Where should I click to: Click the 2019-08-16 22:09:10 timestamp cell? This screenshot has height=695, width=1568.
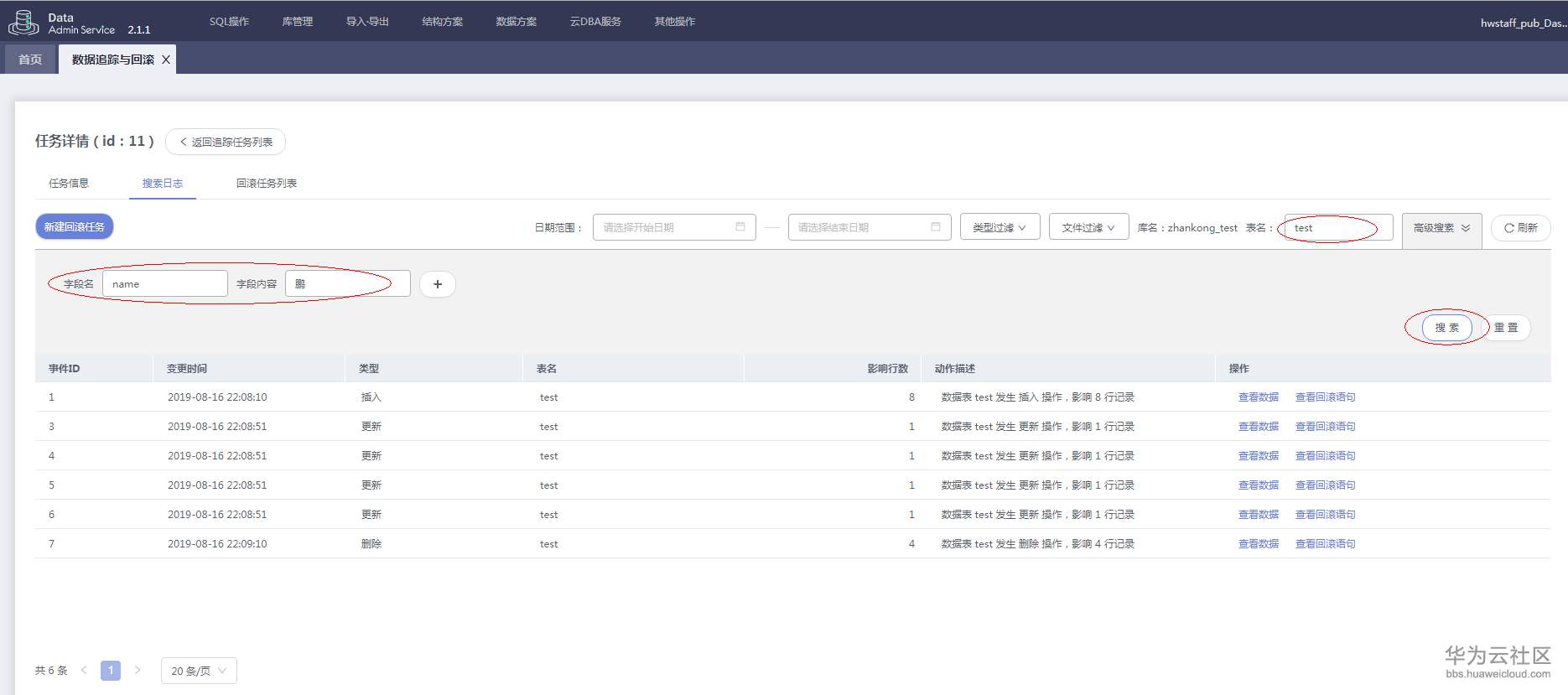pyautogui.click(x=217, y=544)
